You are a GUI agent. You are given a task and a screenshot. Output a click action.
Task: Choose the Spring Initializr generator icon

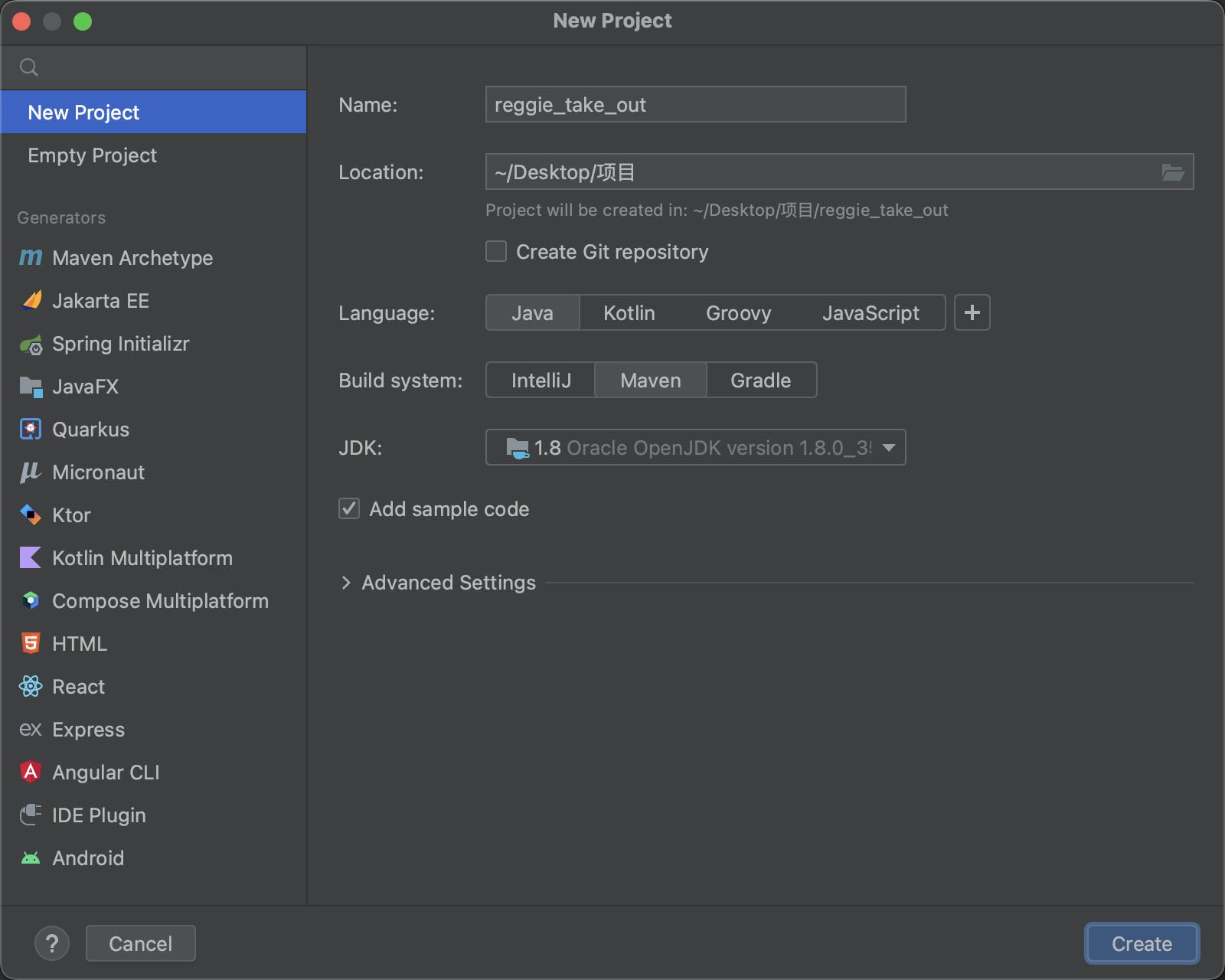click(31, 345)
